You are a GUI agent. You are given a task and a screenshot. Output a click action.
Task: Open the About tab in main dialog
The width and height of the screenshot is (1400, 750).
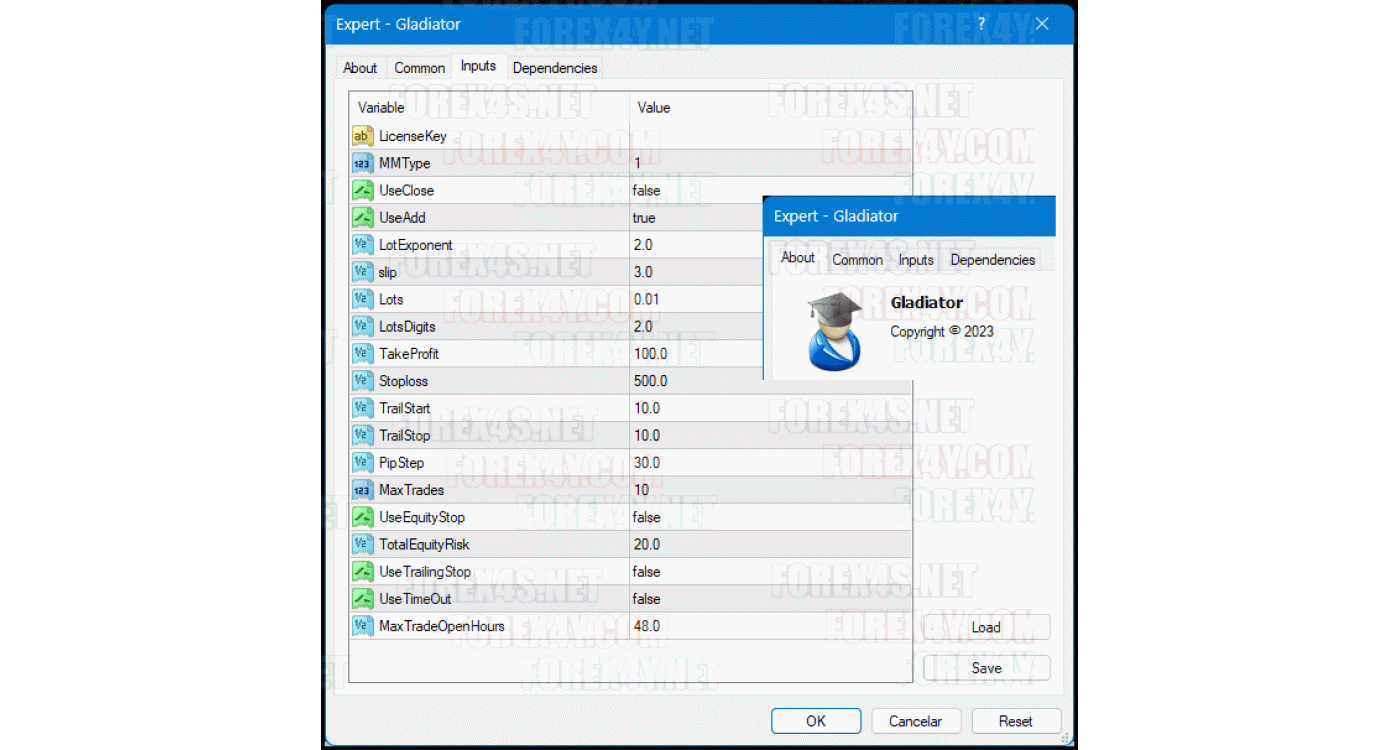[360, 68]
